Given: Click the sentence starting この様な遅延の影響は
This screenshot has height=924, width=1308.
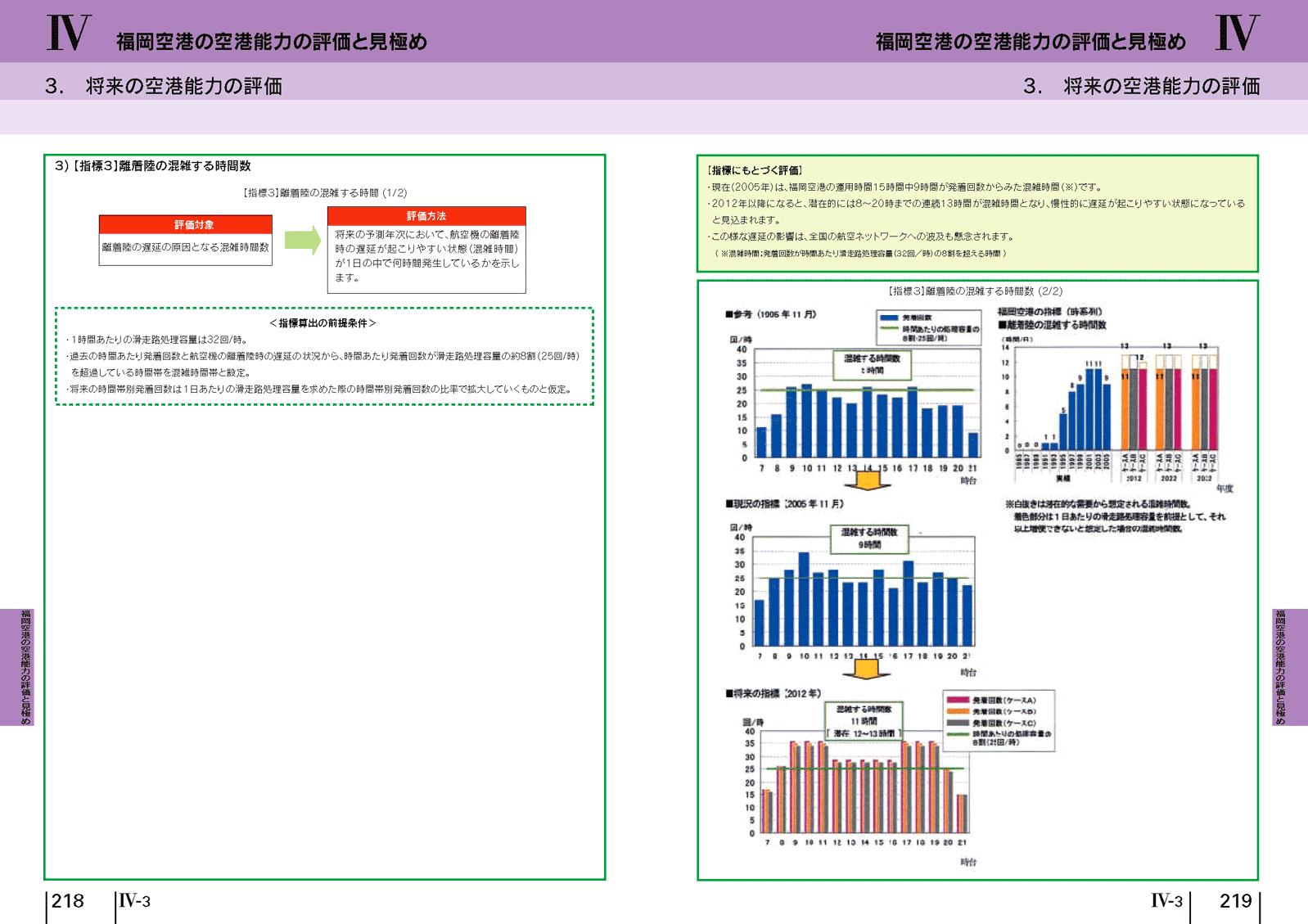Looking at the screenshot, I should (860, 237).
